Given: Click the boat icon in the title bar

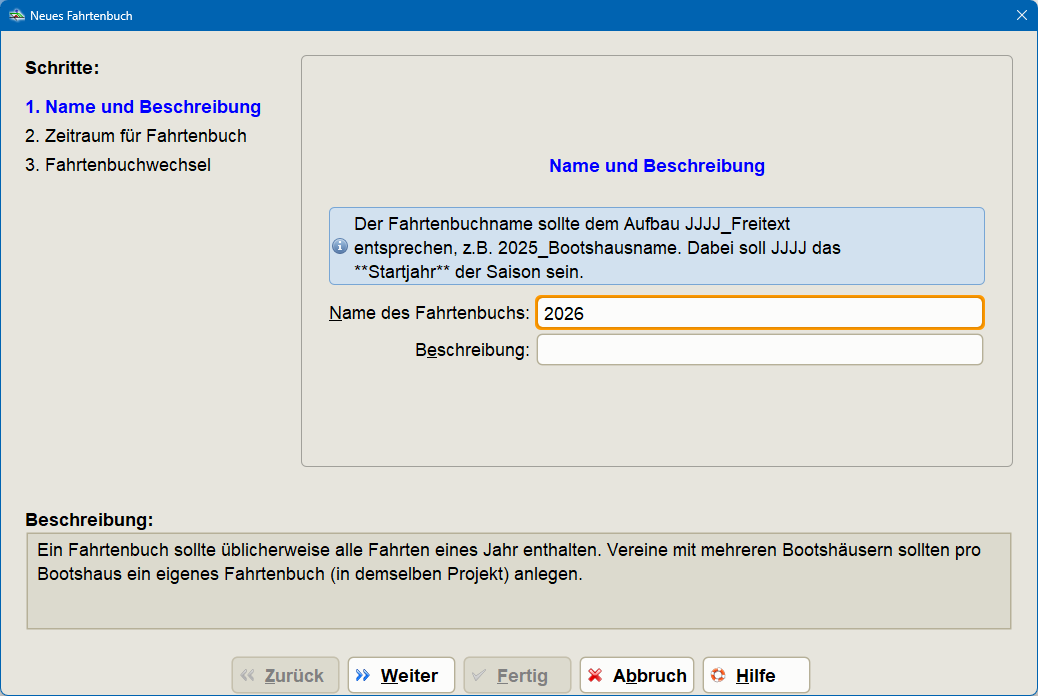Looking at the screenshot, I should pos(16,15).
